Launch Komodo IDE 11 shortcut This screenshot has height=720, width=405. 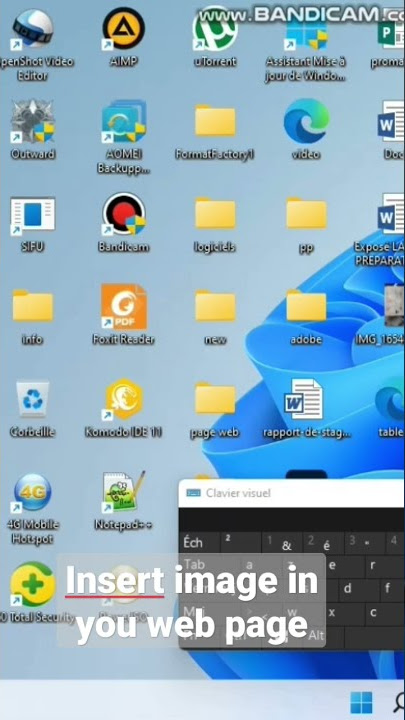click(x=124, y=399)
